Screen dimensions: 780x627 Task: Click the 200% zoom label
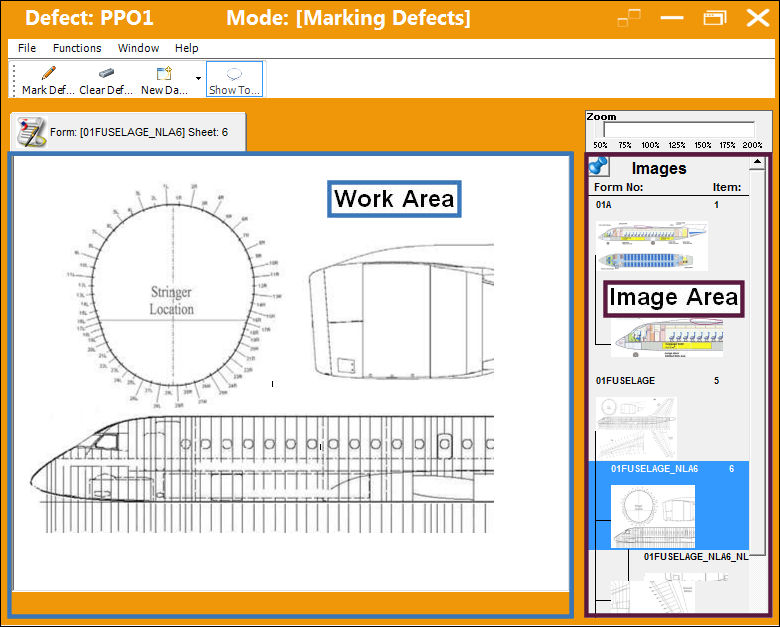click(x=752, y=145)
